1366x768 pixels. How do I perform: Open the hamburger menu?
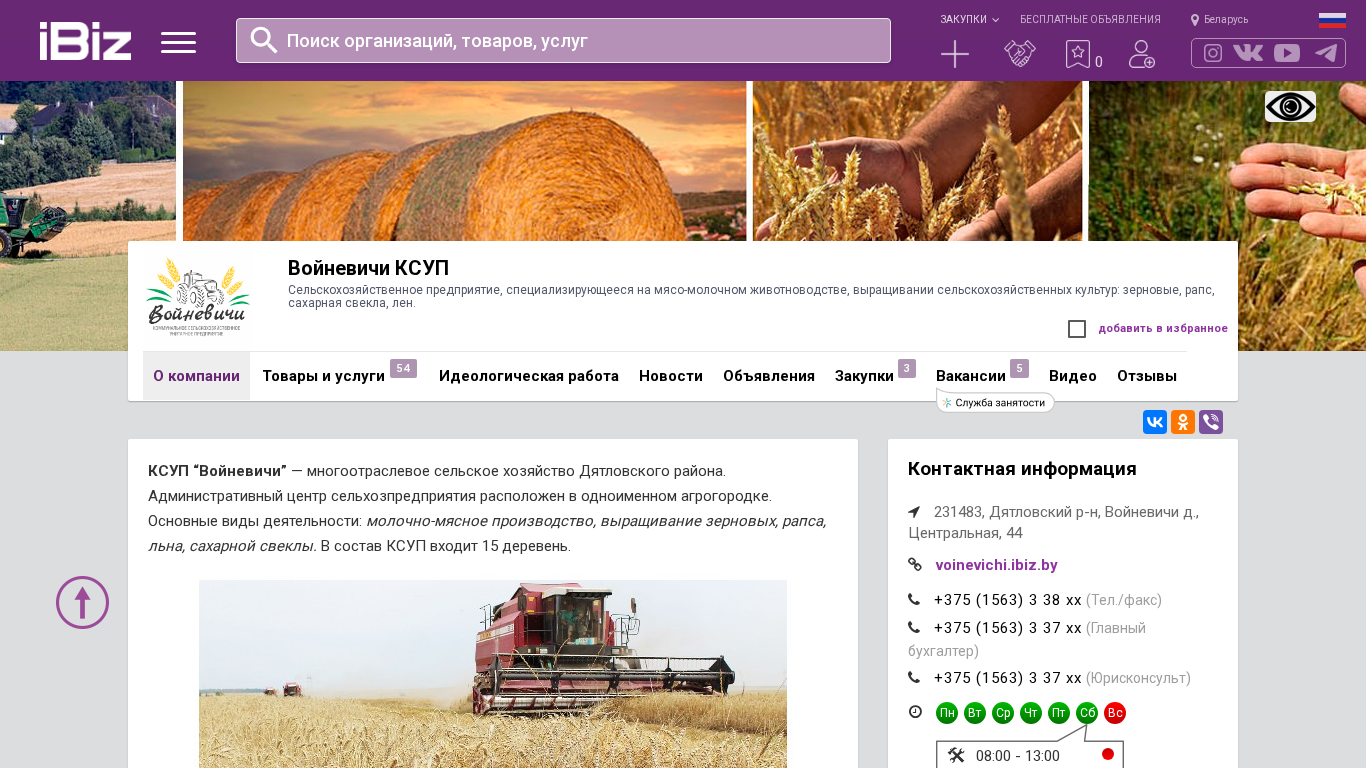click(178, 42)
